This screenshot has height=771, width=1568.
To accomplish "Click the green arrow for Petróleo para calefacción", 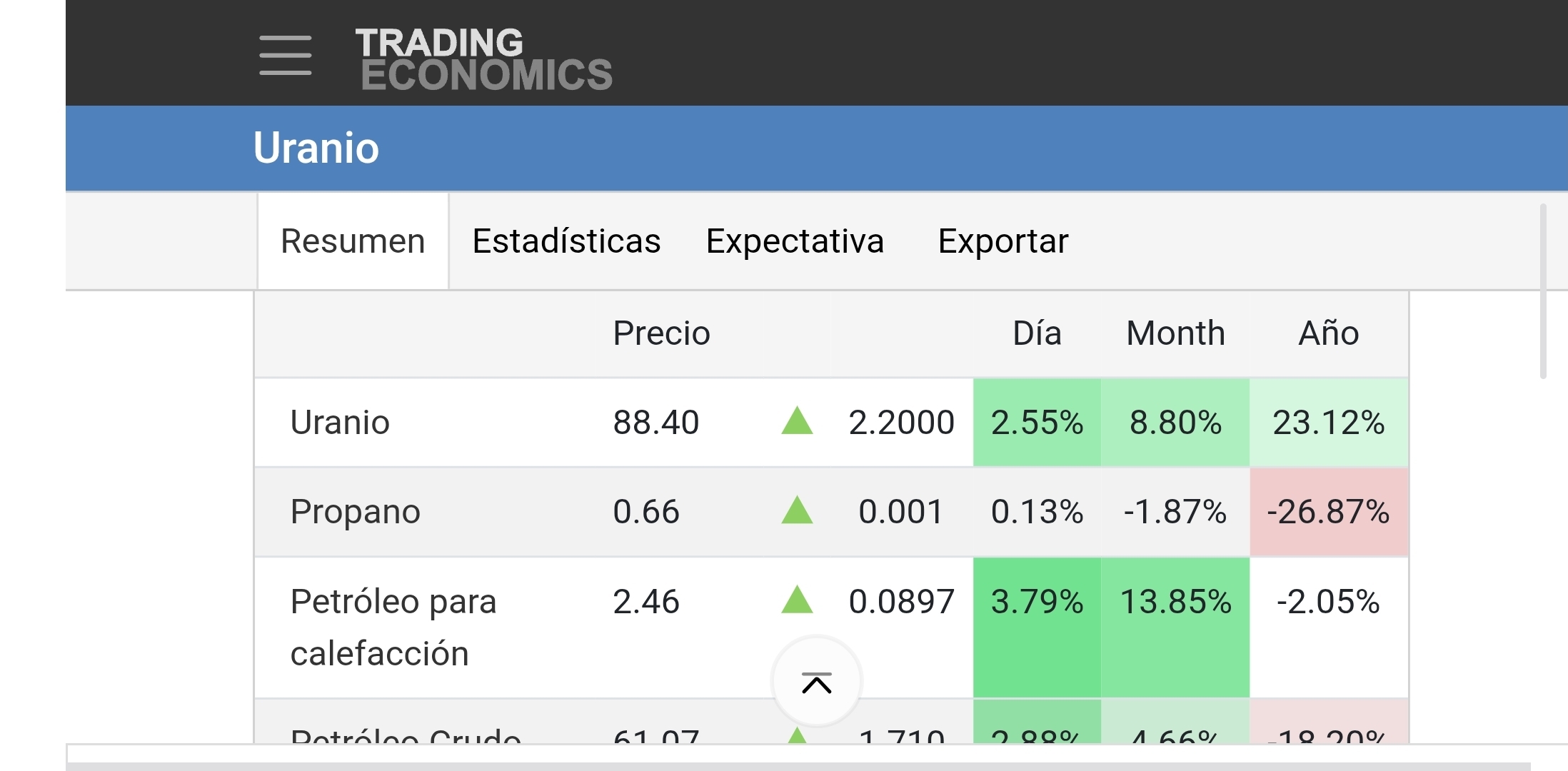I will tap(797, 600).
